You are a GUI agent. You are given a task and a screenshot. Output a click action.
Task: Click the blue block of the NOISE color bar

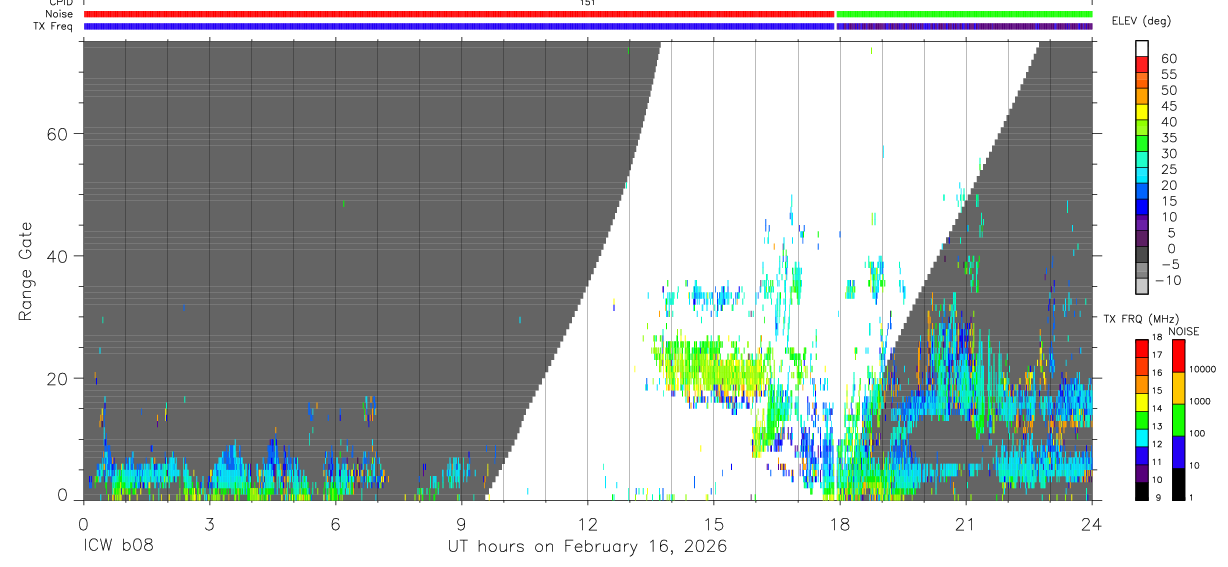(x=1178, y=452)
